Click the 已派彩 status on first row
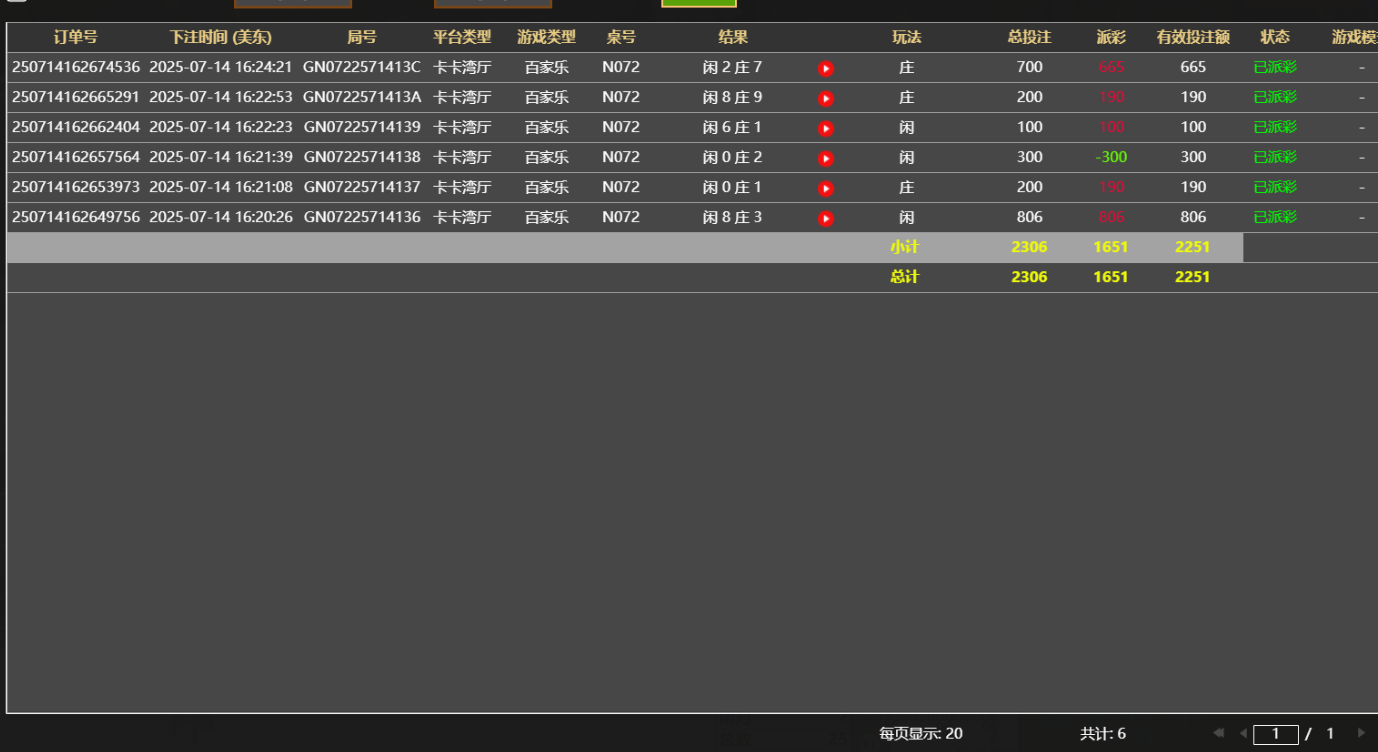The width and height of the screenshot is (1378, 752). [x=1276, y=67]
